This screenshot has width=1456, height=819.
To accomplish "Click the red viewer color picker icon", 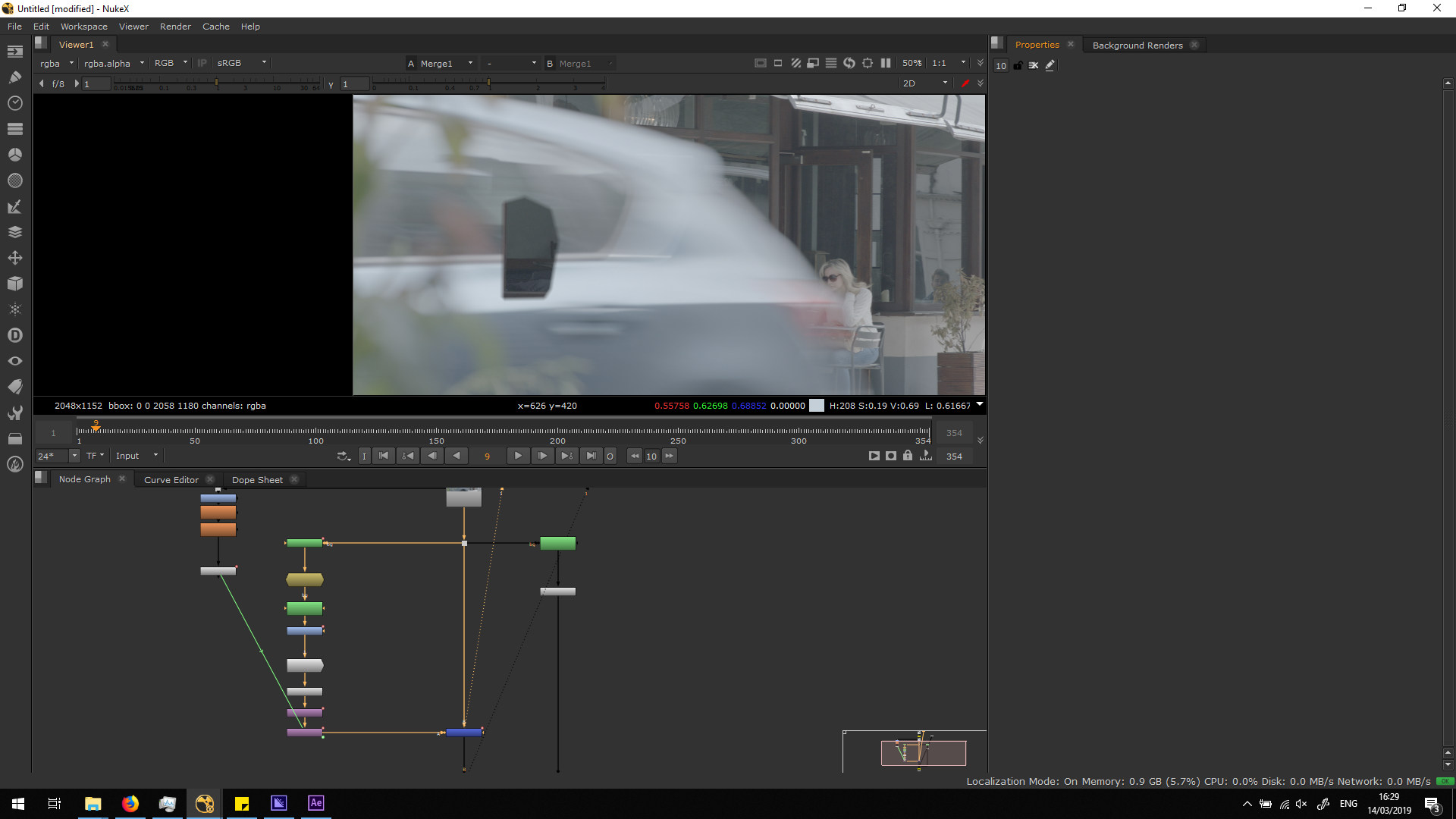I will pyautogui.click(x=965, y=83).
